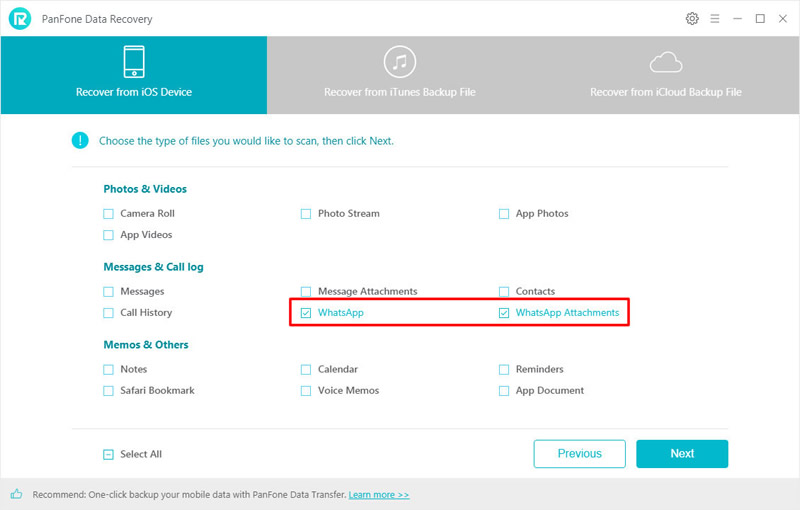The width and height of the screenshot is (800, 510).
Task: Click the phone icon for iOS Device recovery
Action: (134, 61)
